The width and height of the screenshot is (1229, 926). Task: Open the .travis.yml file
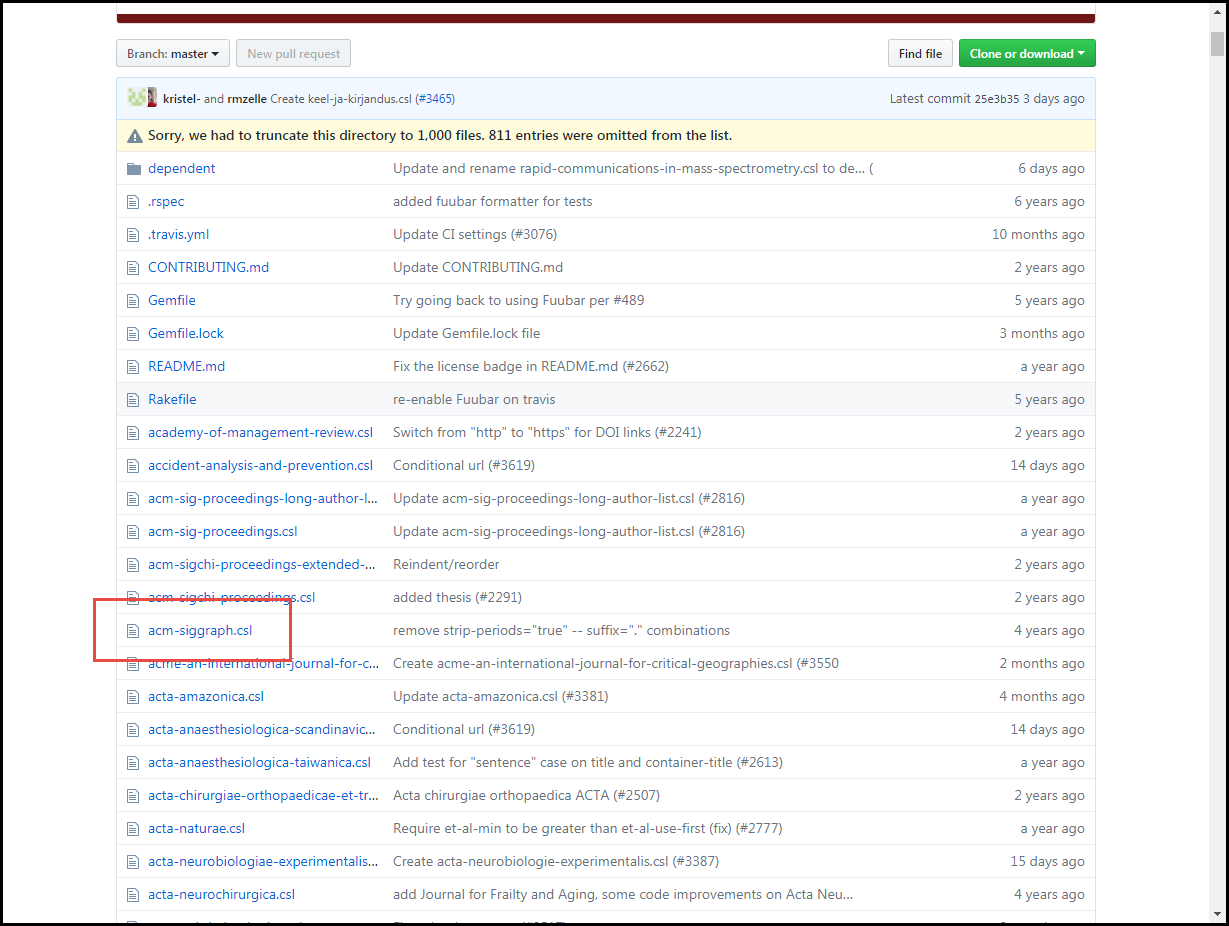point(179,234)
